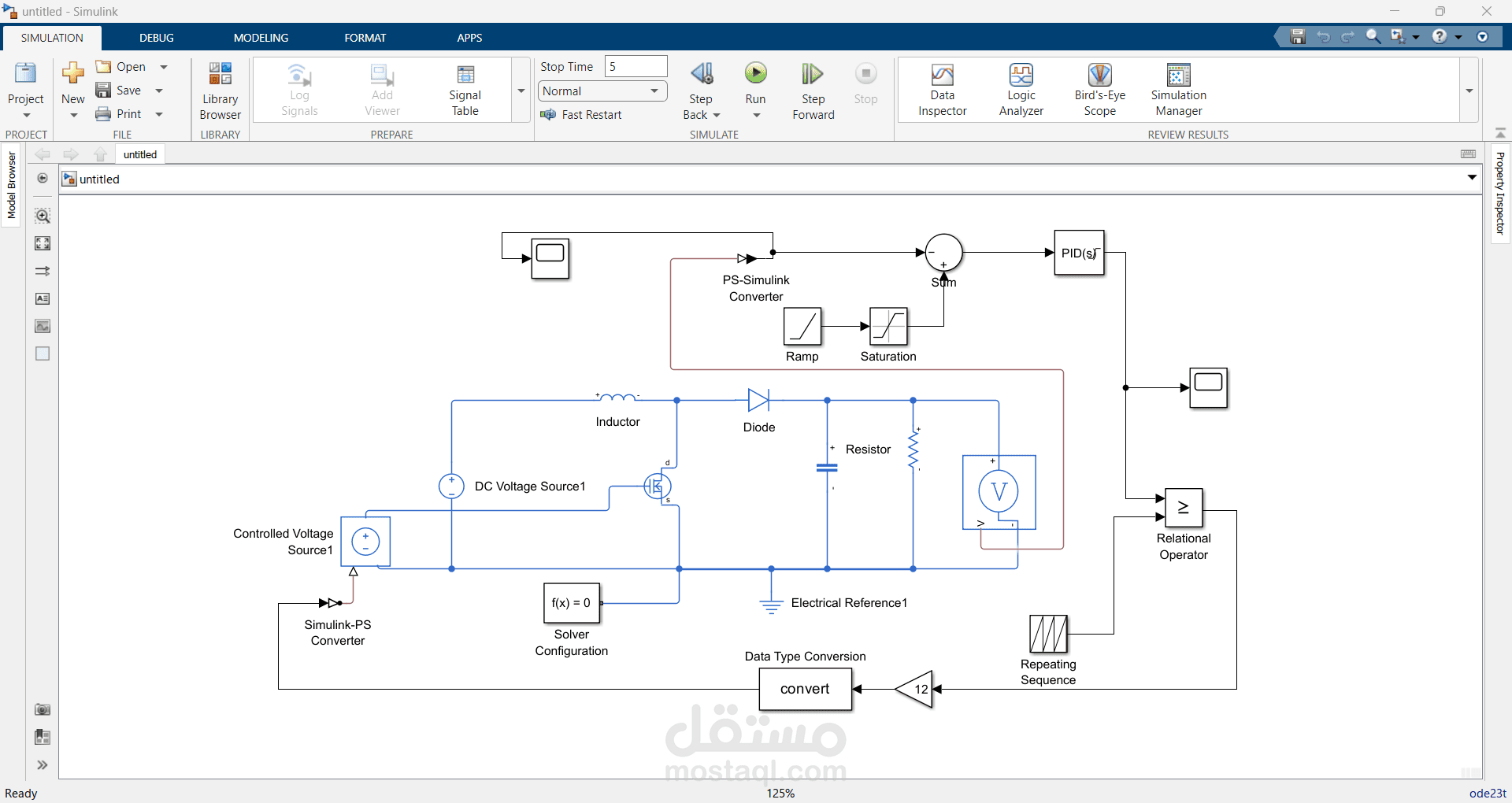Save the model
Image resolution: width=1512 pixels, height=803 pixels.
[119, 91]
